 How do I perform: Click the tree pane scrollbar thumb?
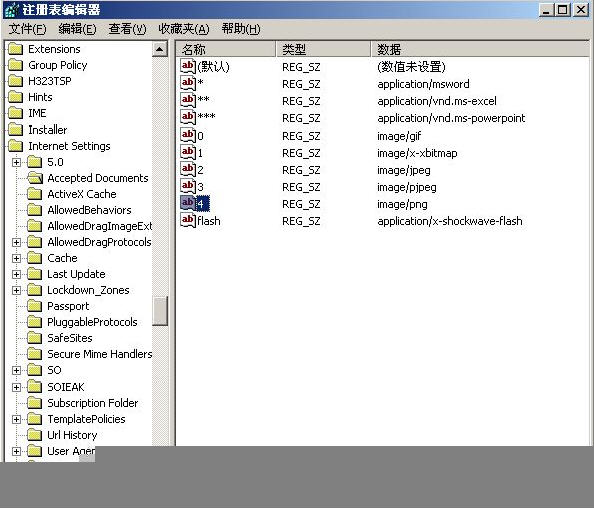[x=160, y=311]
